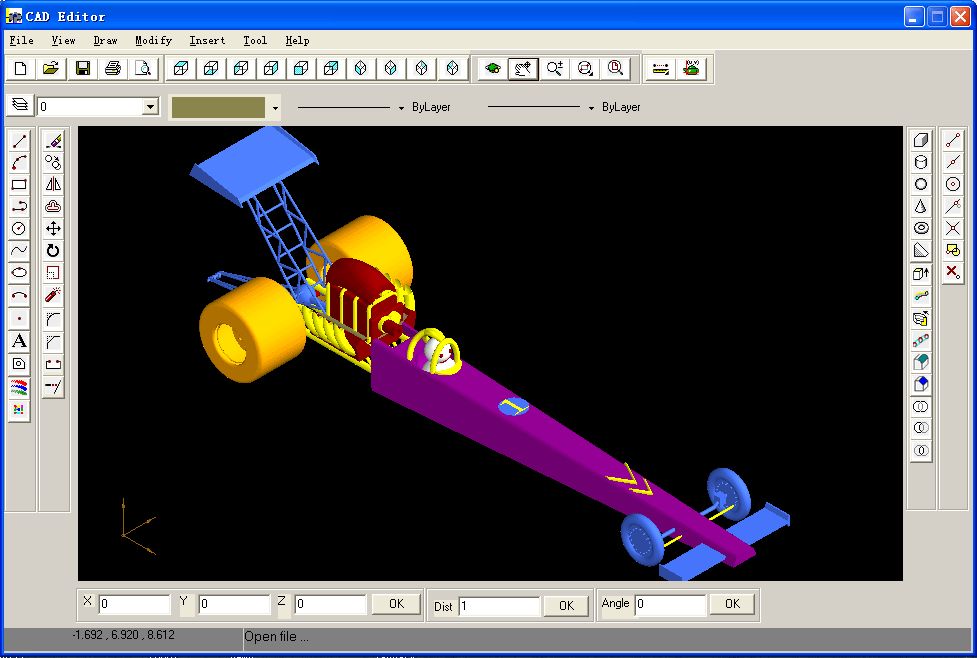The width and height of the screenshot is (977, 658).
Task: Choose the Rotate tool
Action: (x=53, y=251)
